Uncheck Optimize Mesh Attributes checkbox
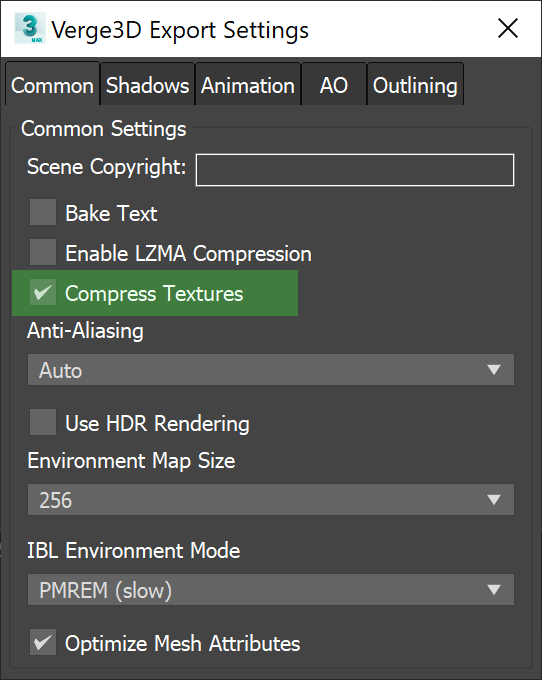The height and width of the screenshot is (680, 542). point(43,642)
